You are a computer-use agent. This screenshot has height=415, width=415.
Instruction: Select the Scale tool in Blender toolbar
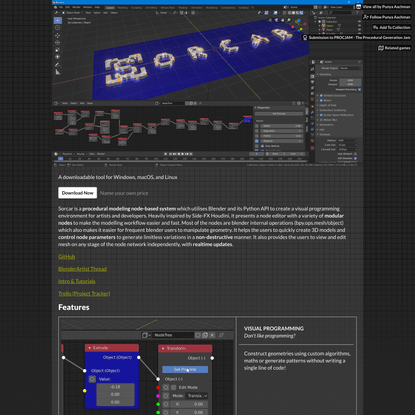(58, 50)
